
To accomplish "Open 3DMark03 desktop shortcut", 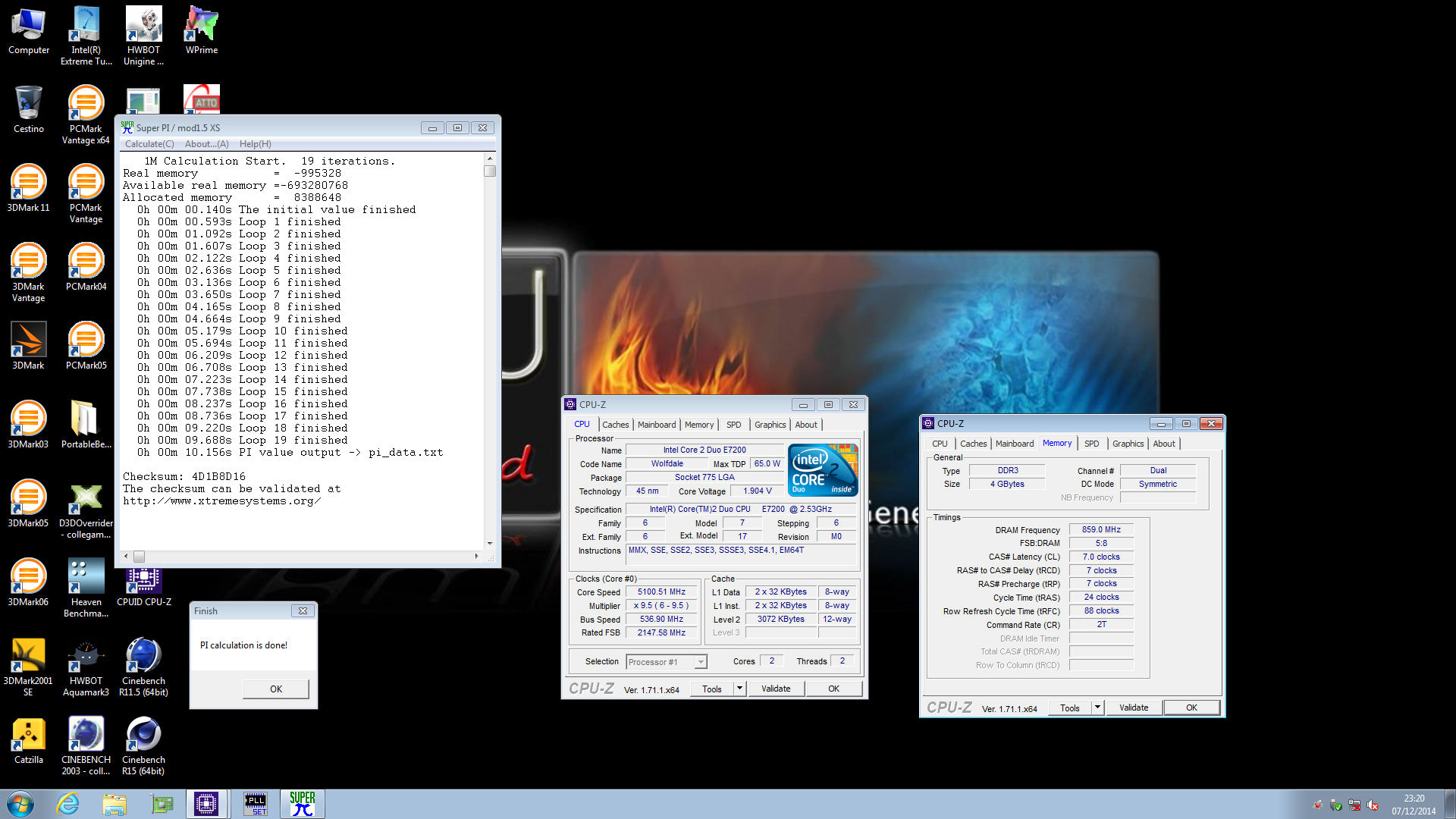I will tap(28, 425).
